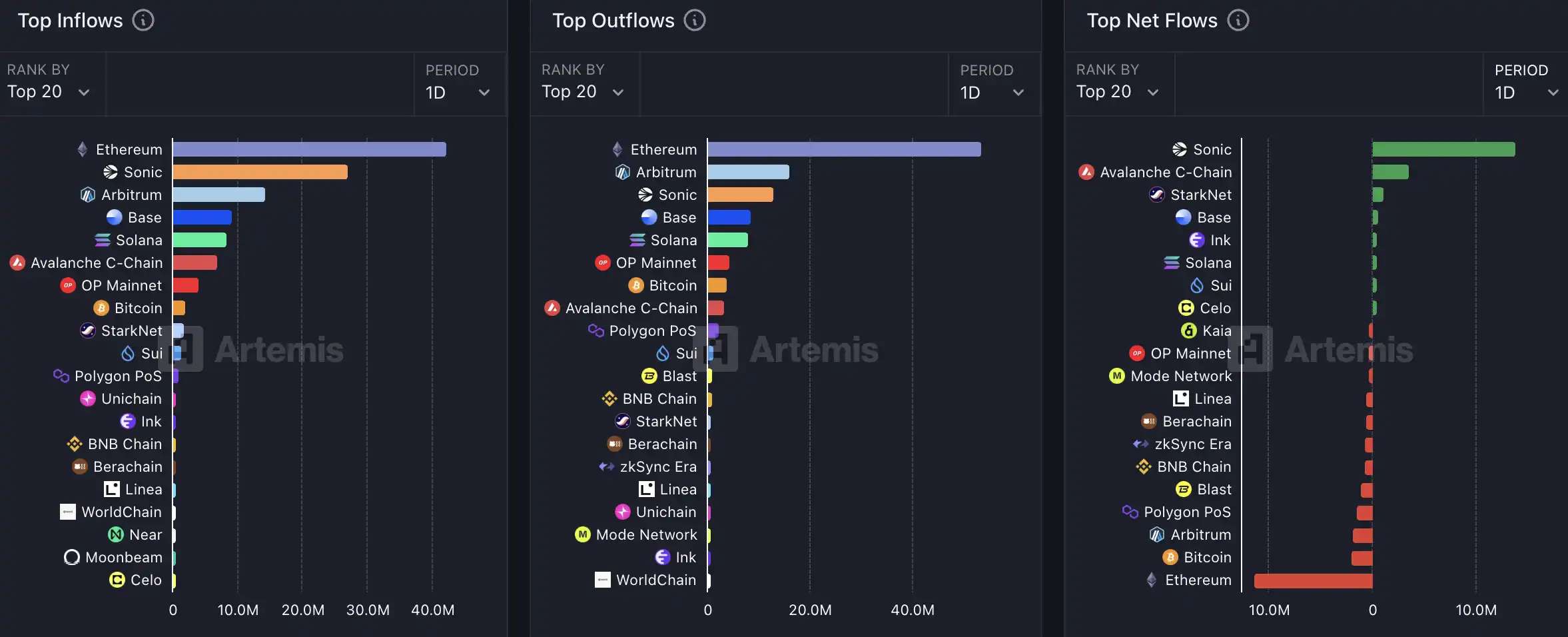Click the Linea label in Top Inflows
Screen dimensions: 1568x637
[144, 489]
